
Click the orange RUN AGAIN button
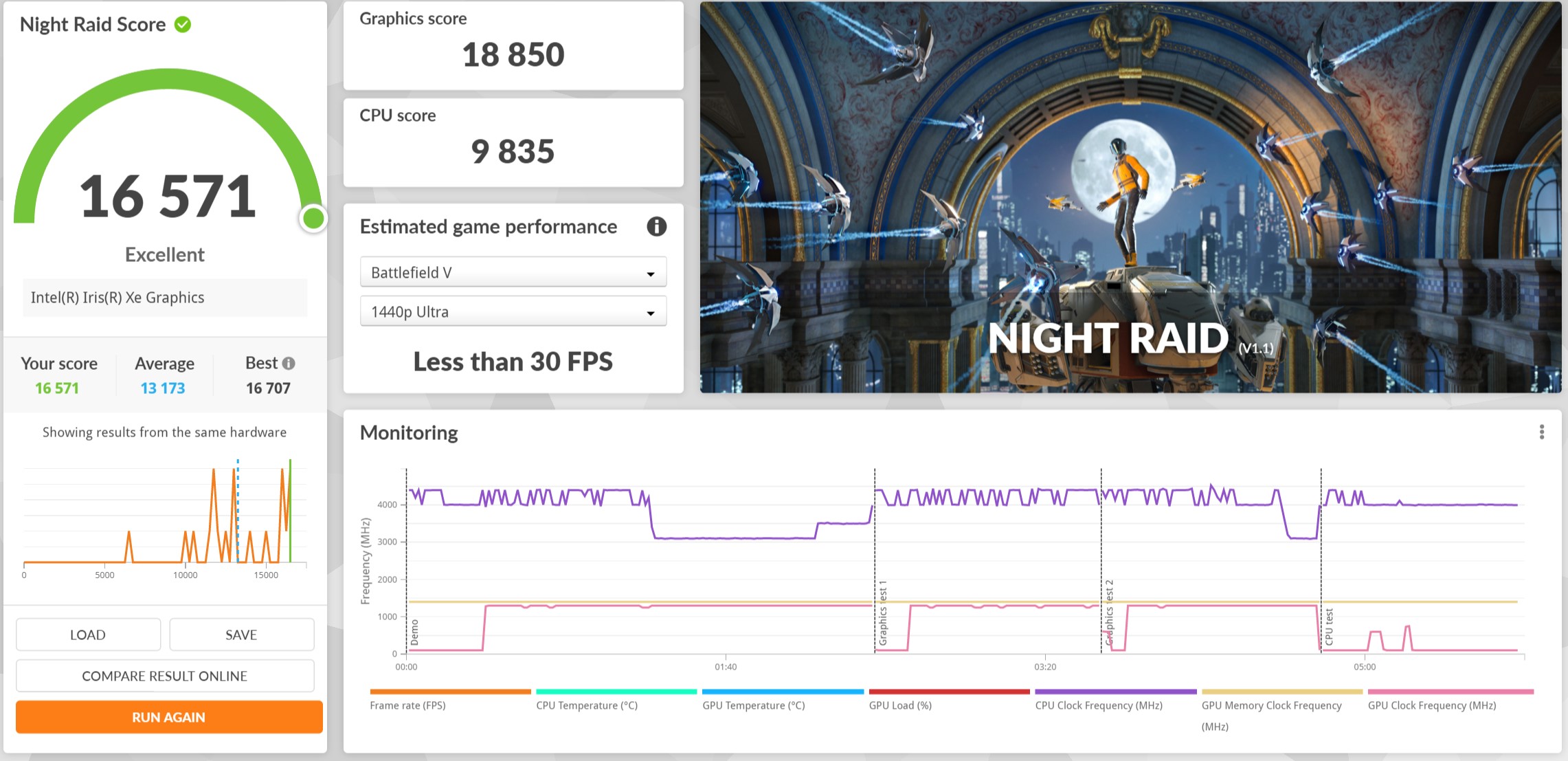[169, 717]
